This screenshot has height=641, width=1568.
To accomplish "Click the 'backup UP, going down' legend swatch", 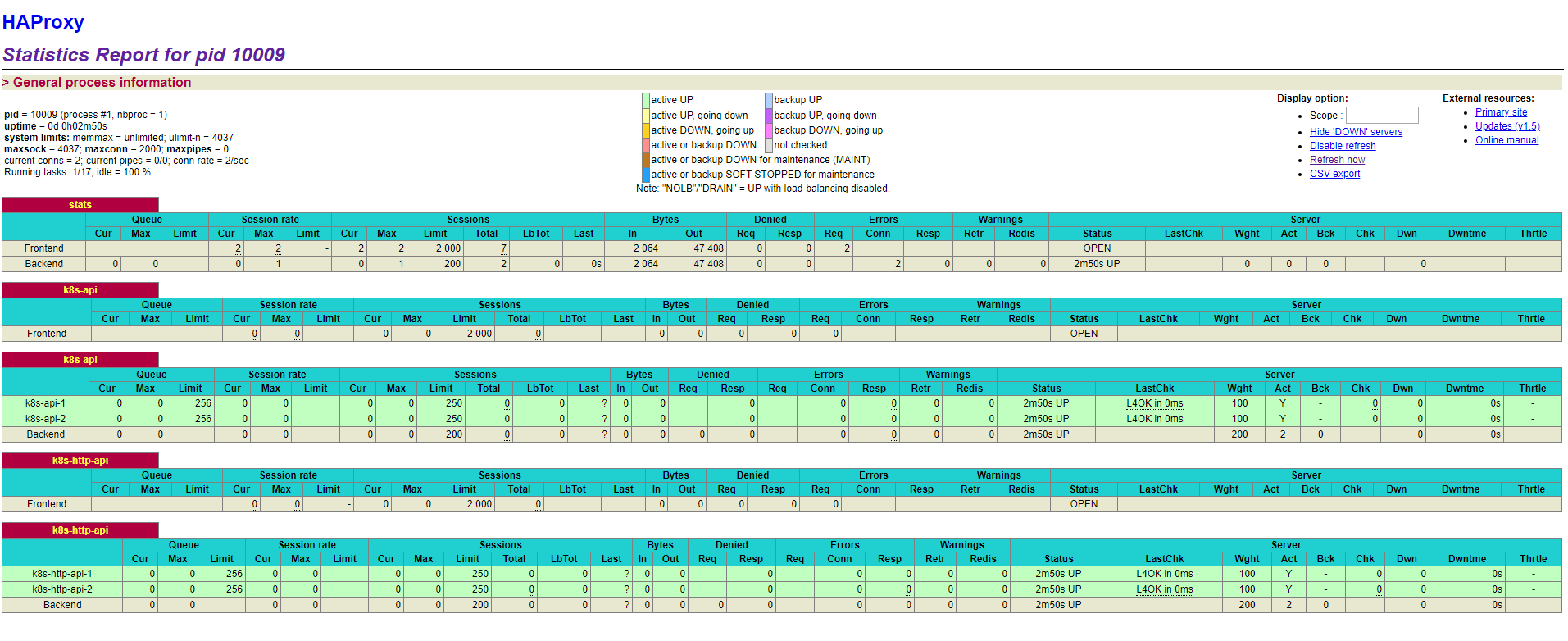I will point(769,116).
